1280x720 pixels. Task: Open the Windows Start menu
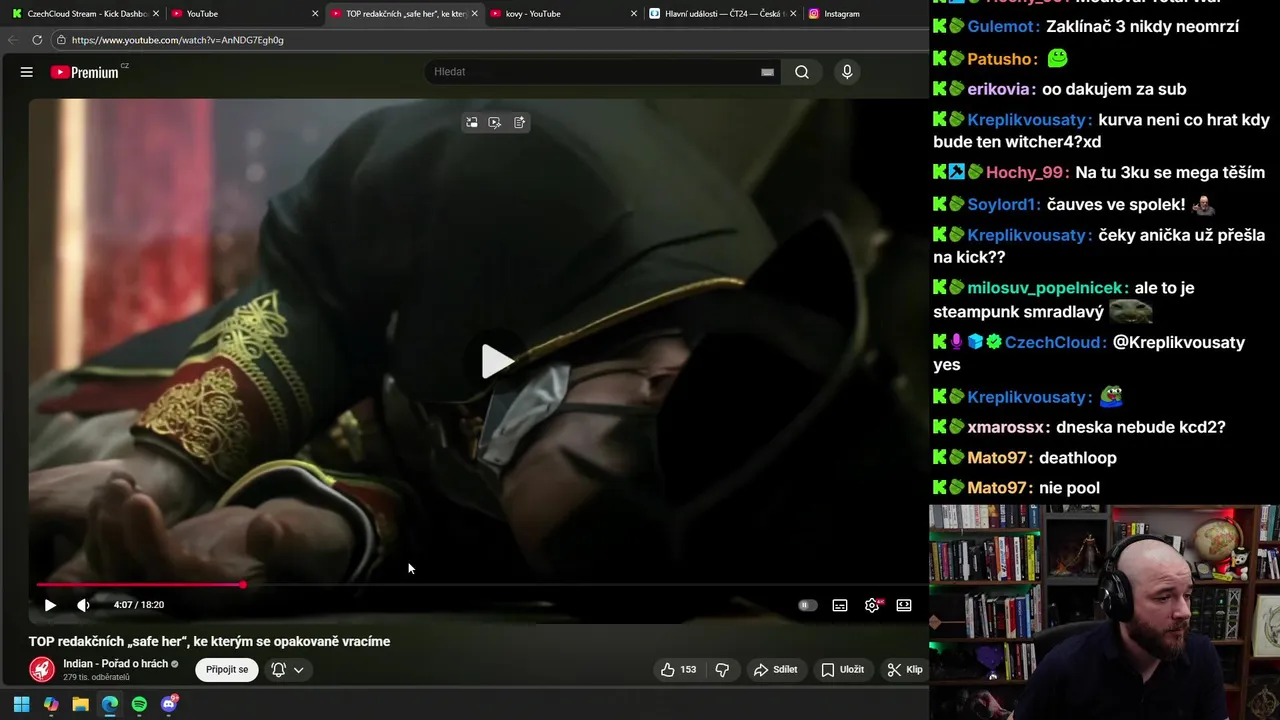(21, 704)
